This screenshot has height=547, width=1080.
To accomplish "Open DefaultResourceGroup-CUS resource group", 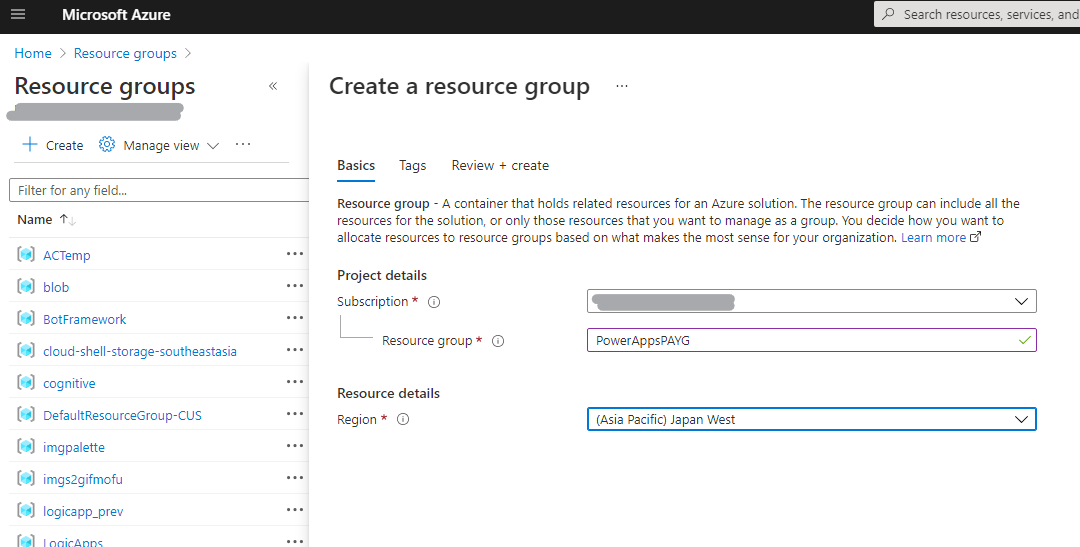I will tap(123, 415).
